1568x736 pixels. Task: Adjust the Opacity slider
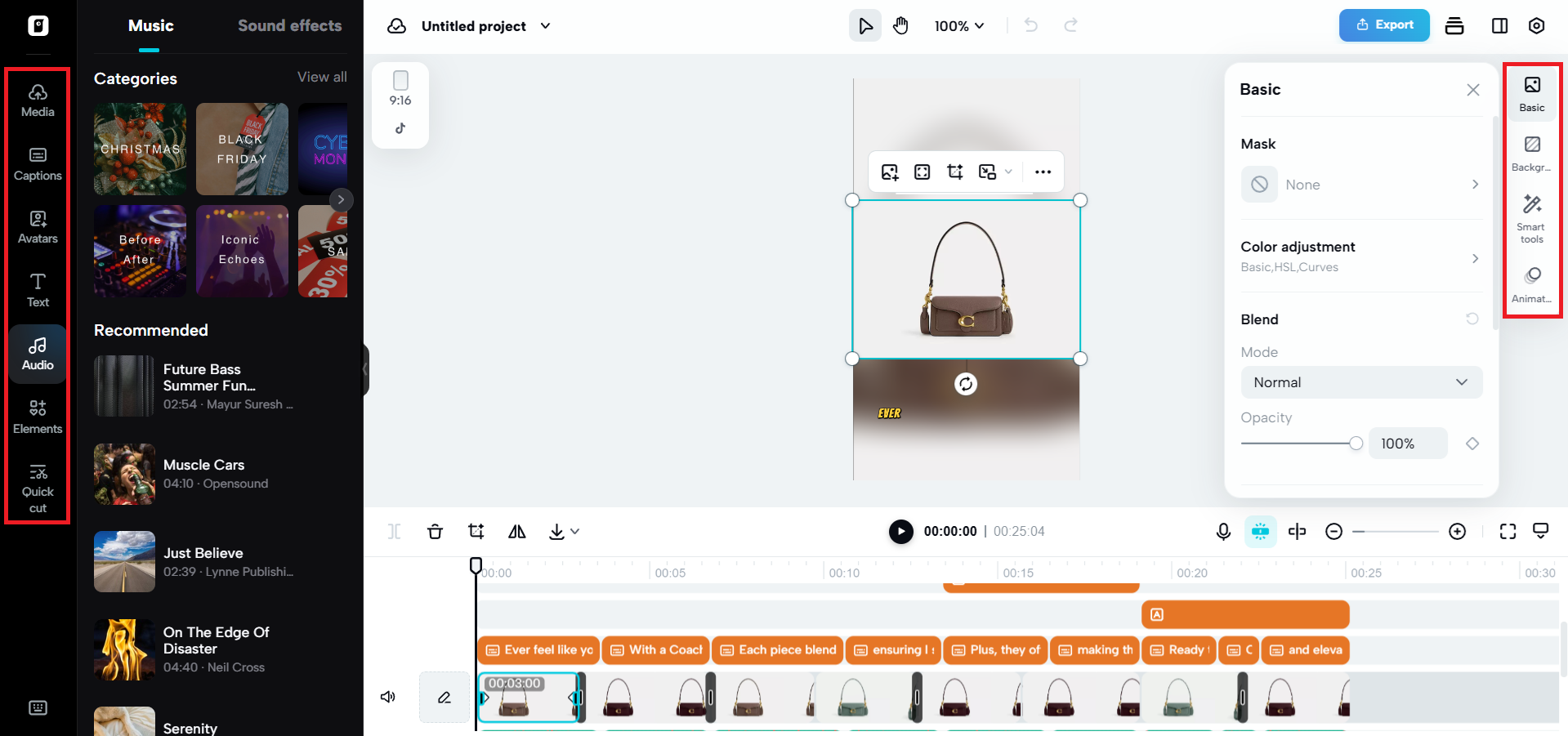click(x=1302, y=444)
